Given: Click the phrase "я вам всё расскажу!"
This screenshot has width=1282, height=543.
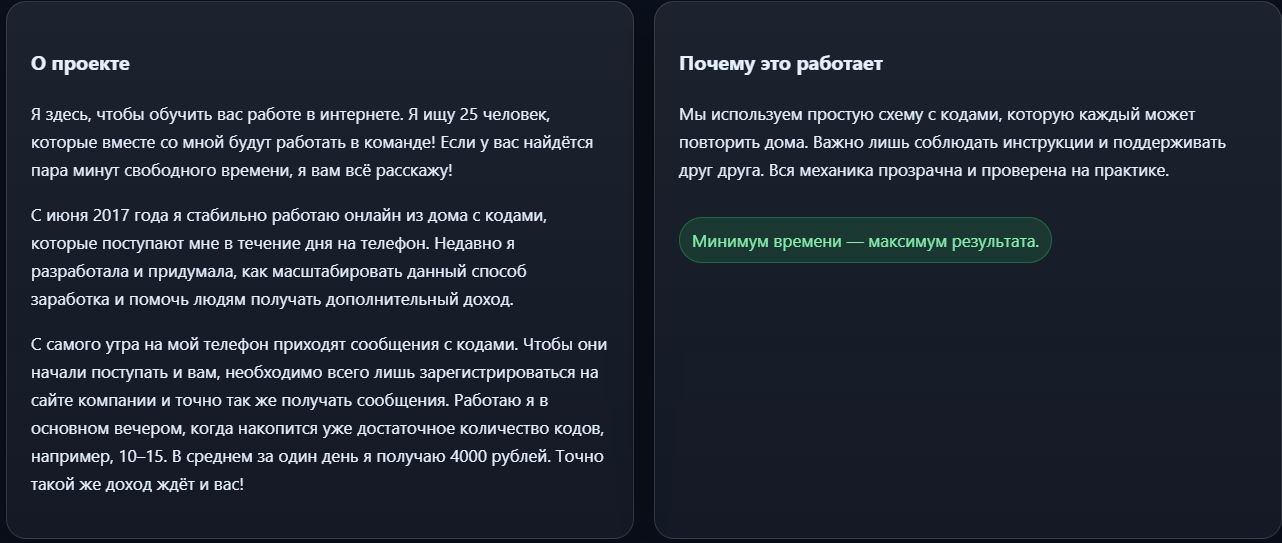Looking at the screenshot, I should (374, 170).
